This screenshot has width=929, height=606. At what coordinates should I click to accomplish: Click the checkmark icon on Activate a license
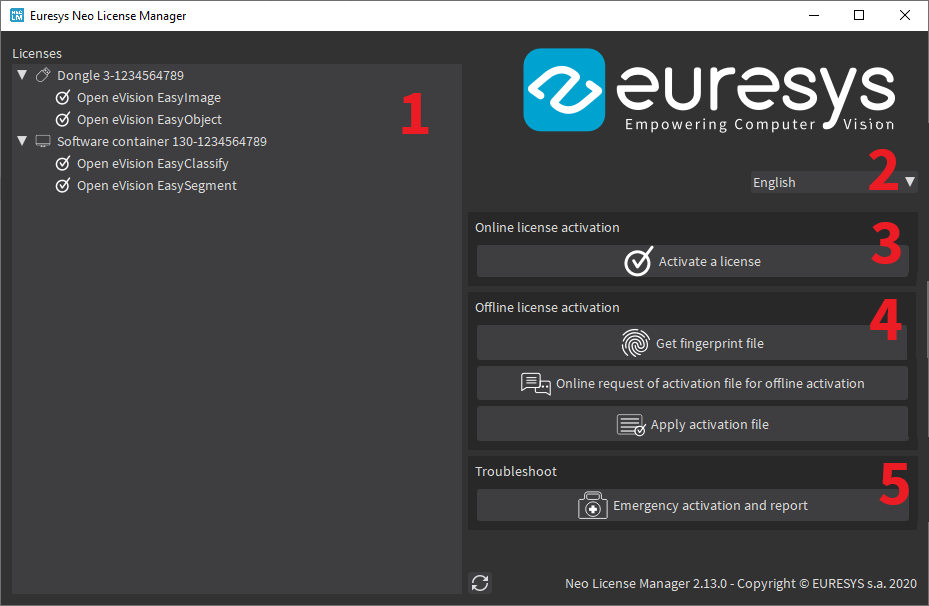637,261
